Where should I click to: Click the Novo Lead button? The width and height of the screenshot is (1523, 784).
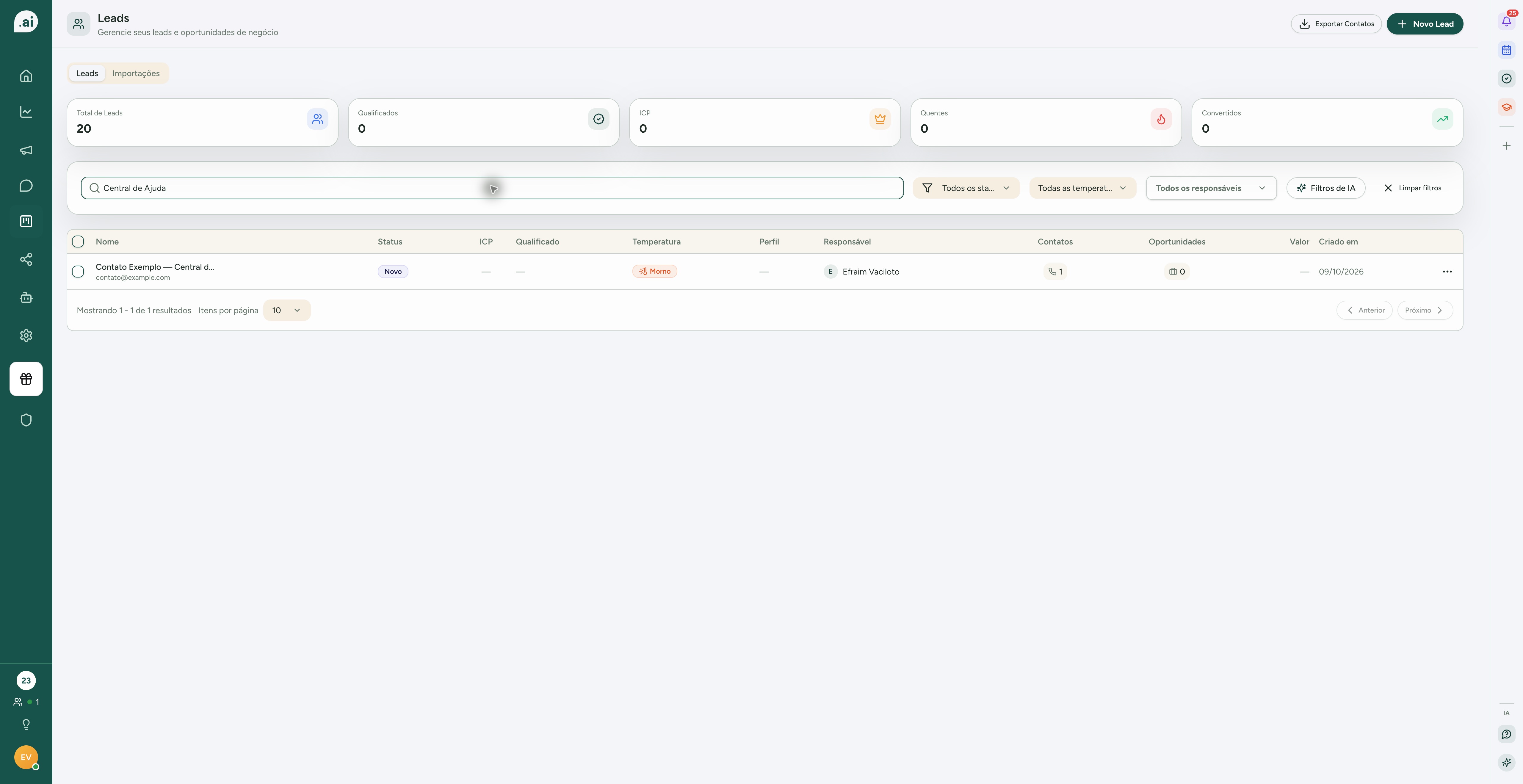pyautogui.click(x=1425, y=24)
